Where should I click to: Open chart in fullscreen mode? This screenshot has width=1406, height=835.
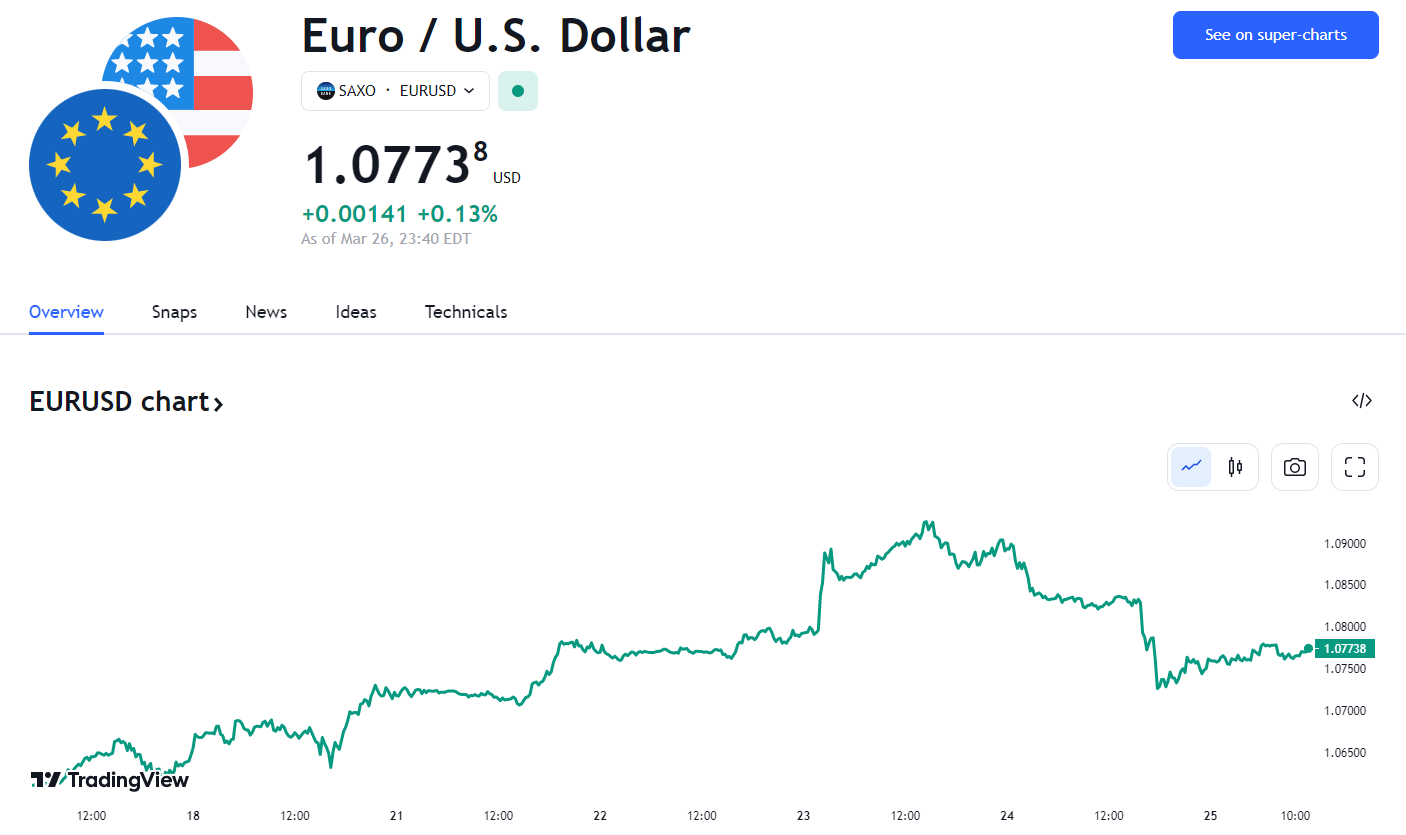pos(1355,467)
